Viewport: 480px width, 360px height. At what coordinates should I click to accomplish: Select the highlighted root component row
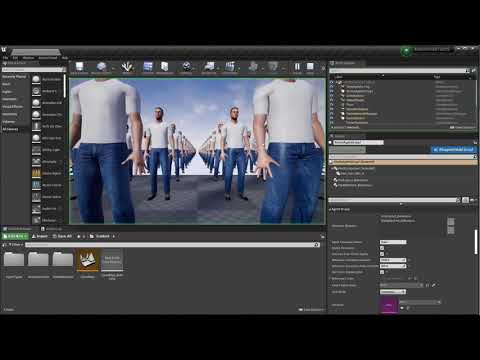click(x=403, y=162)
